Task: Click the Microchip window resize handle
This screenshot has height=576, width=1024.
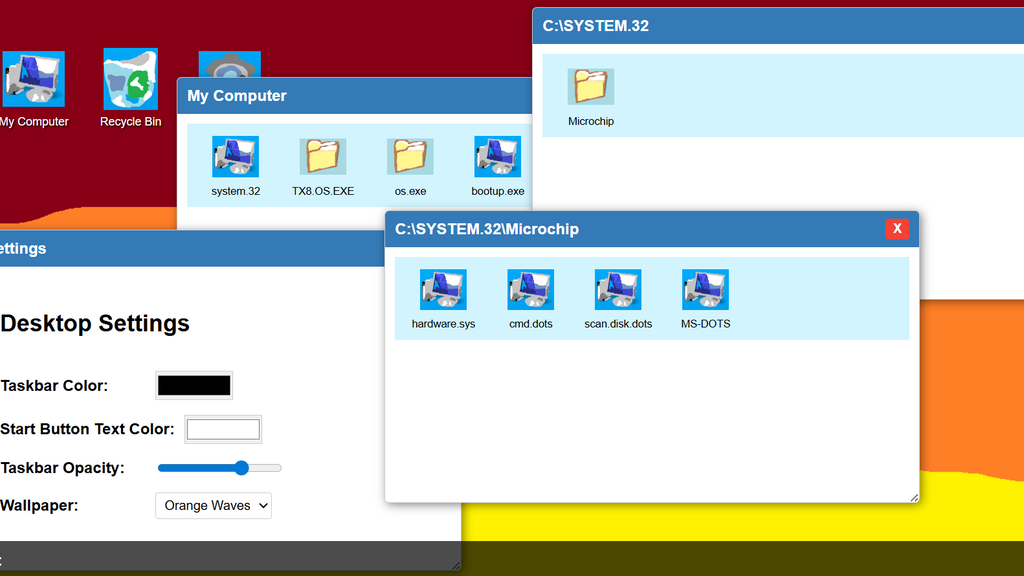Action: tap(913, 497)
